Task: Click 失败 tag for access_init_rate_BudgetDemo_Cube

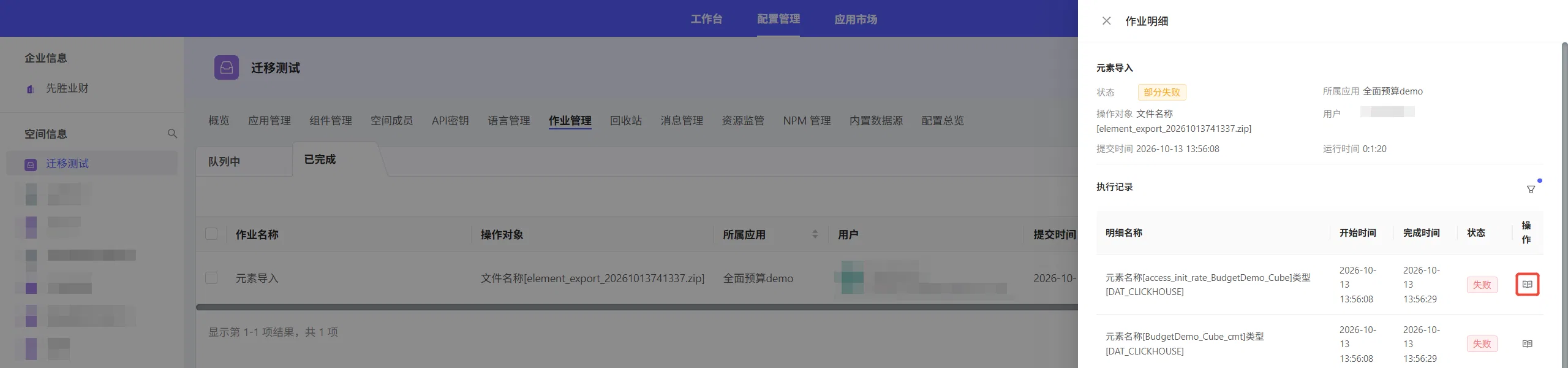Action: coord(1482,285)
